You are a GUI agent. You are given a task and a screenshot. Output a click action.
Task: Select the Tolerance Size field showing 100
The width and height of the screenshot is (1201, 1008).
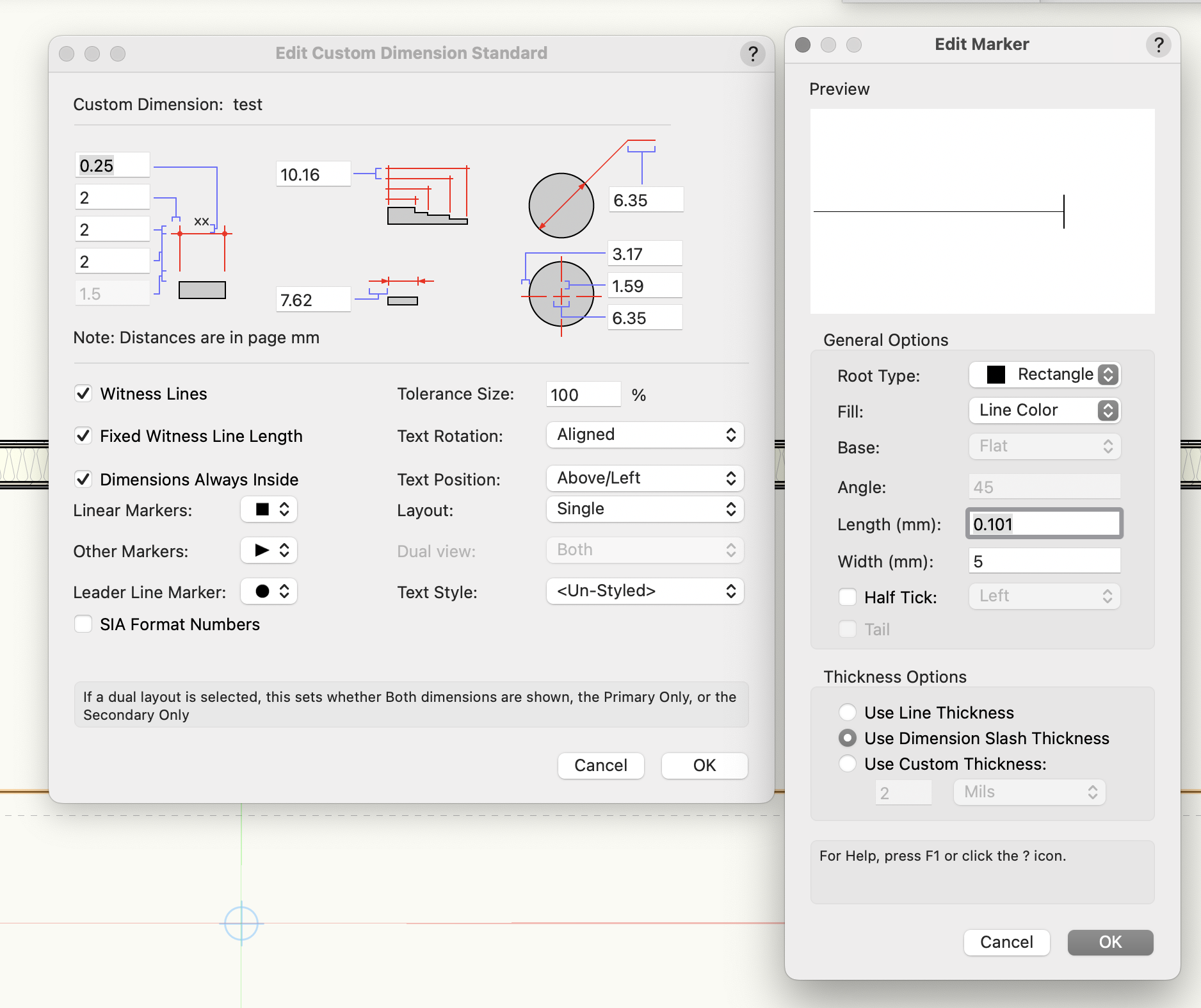(x=582, y=394)
